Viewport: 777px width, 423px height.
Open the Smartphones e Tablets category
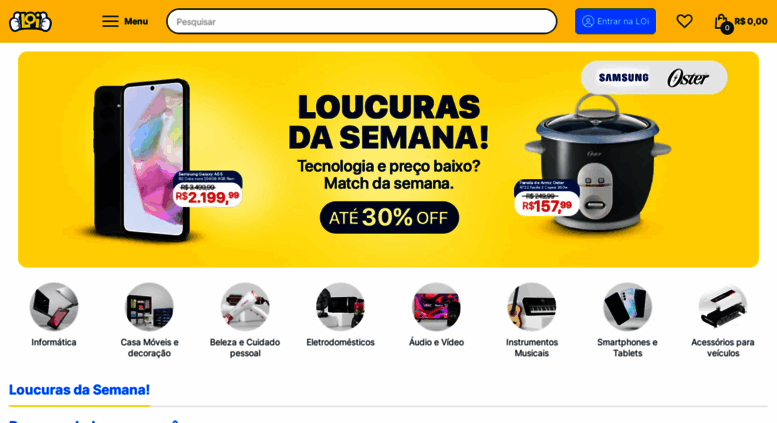tap(627, 318)
